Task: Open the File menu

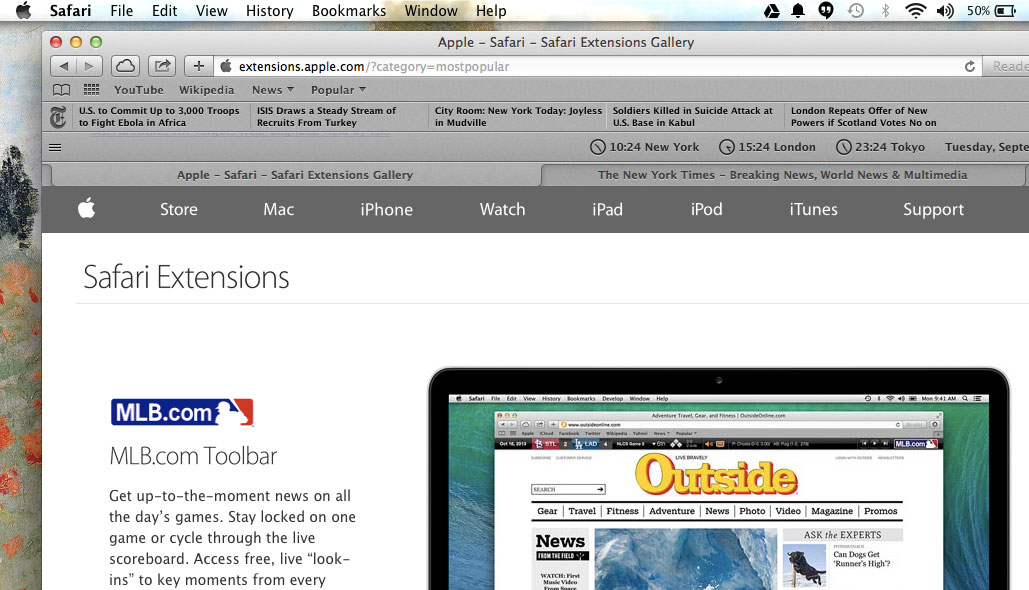Action: pos(121,11)
